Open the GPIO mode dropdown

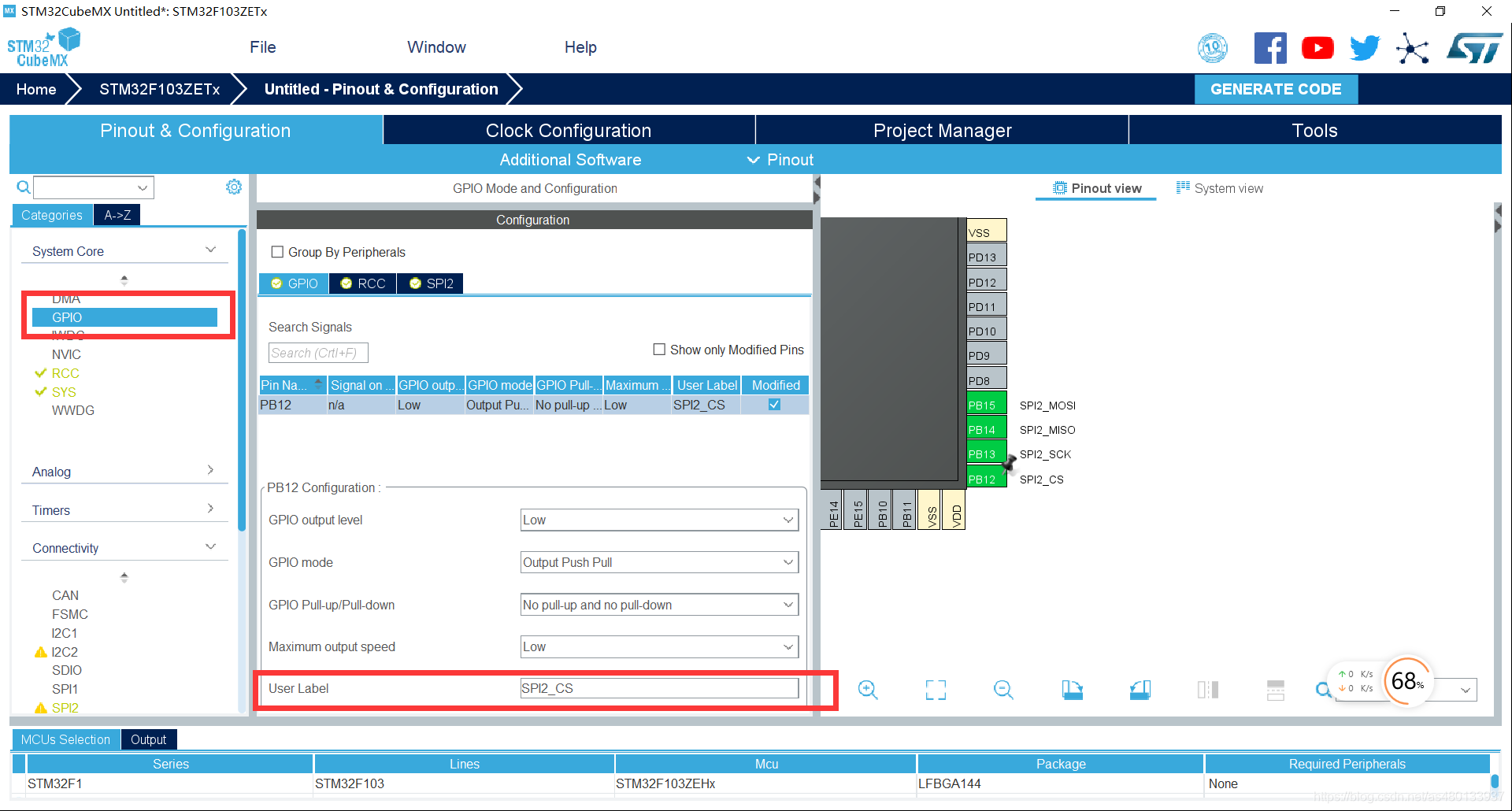coord(659,562)
